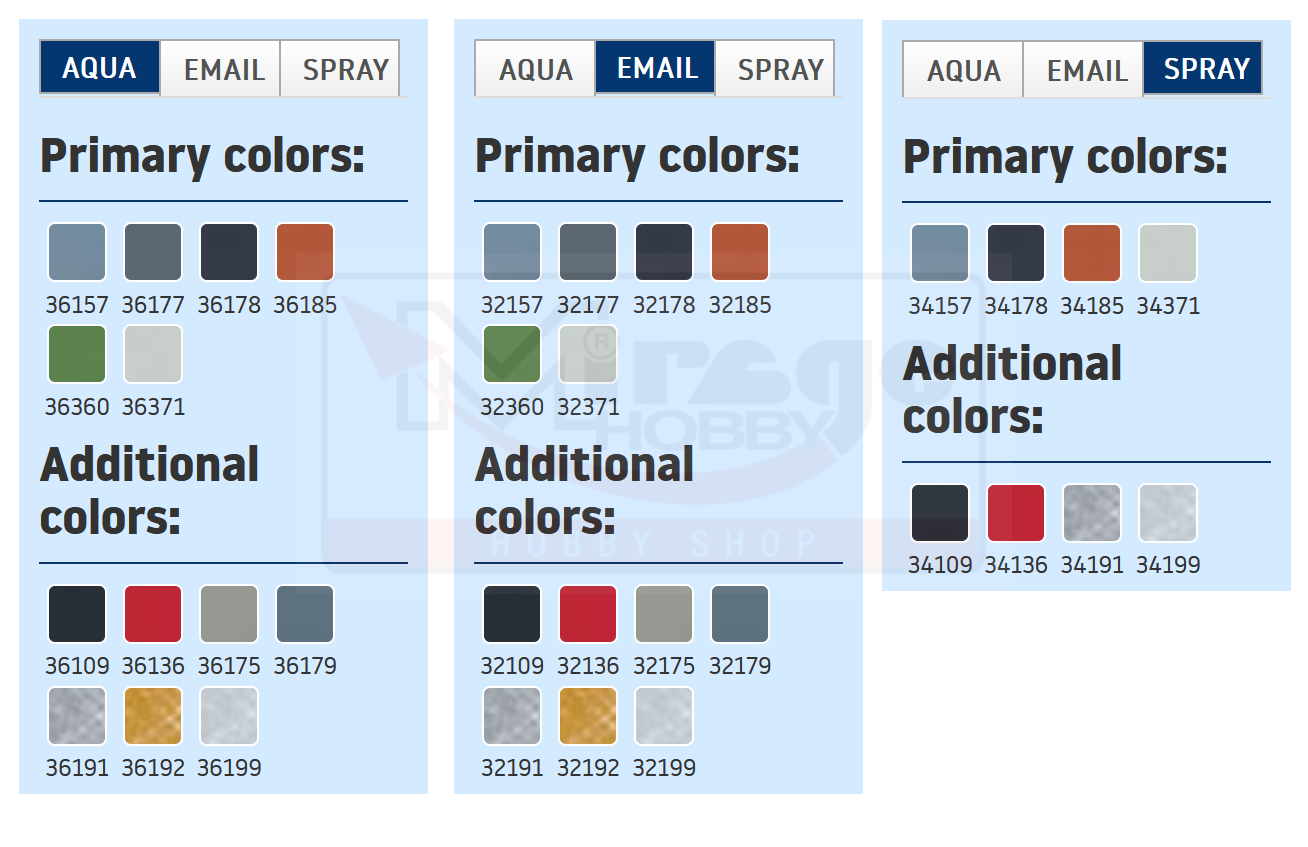Pick color swatch 36157

[77, 252]
